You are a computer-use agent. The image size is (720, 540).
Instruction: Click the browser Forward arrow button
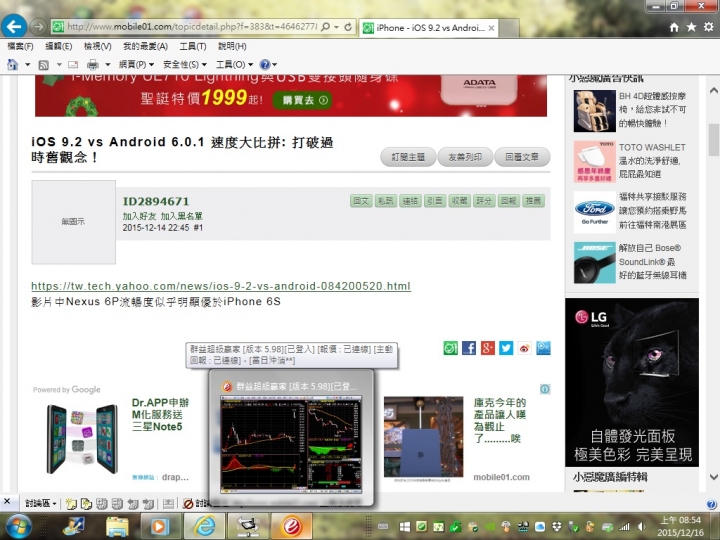pos(39,27)
